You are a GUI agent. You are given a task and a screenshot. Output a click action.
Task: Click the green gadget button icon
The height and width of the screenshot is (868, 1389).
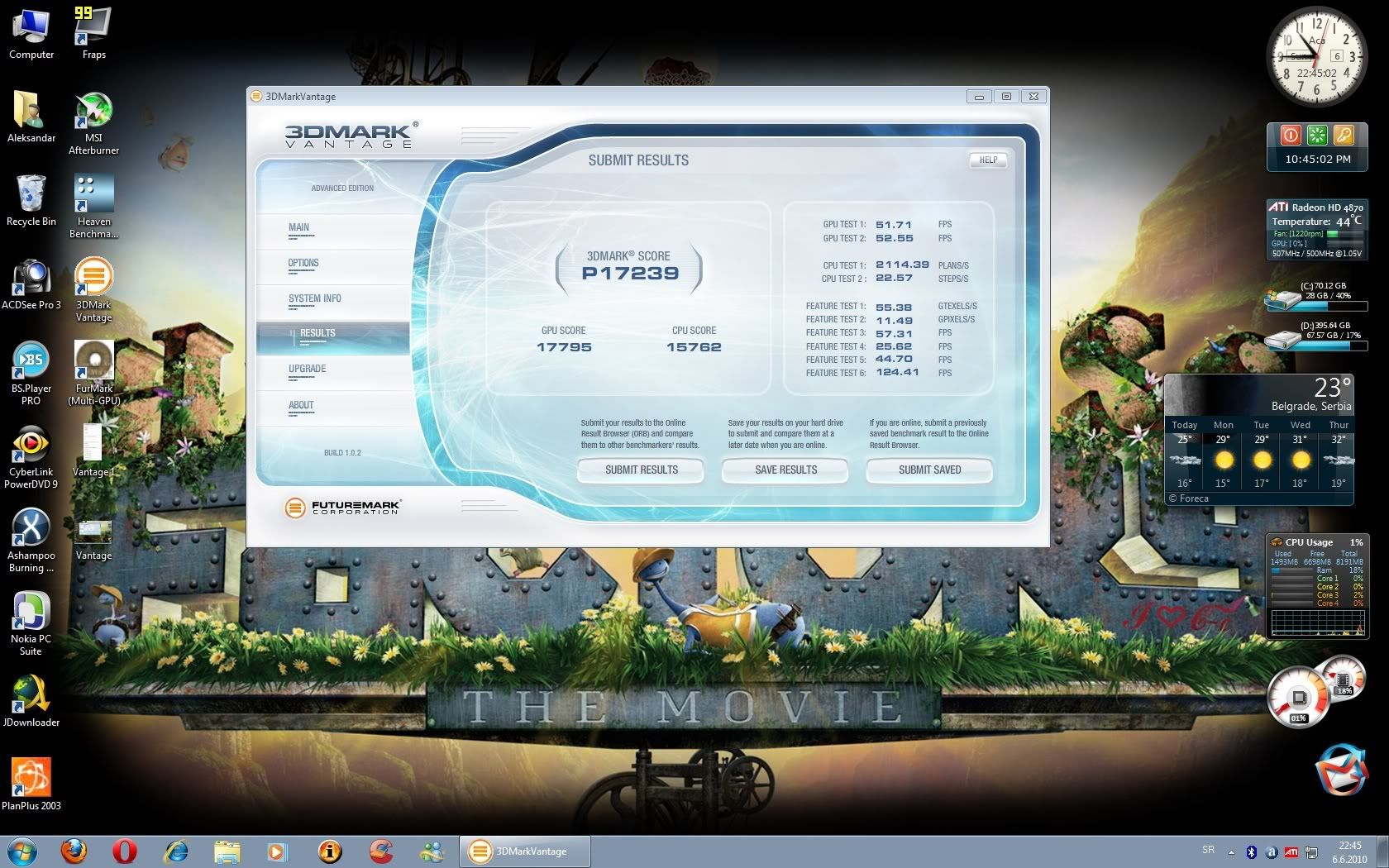(1317, 135)
